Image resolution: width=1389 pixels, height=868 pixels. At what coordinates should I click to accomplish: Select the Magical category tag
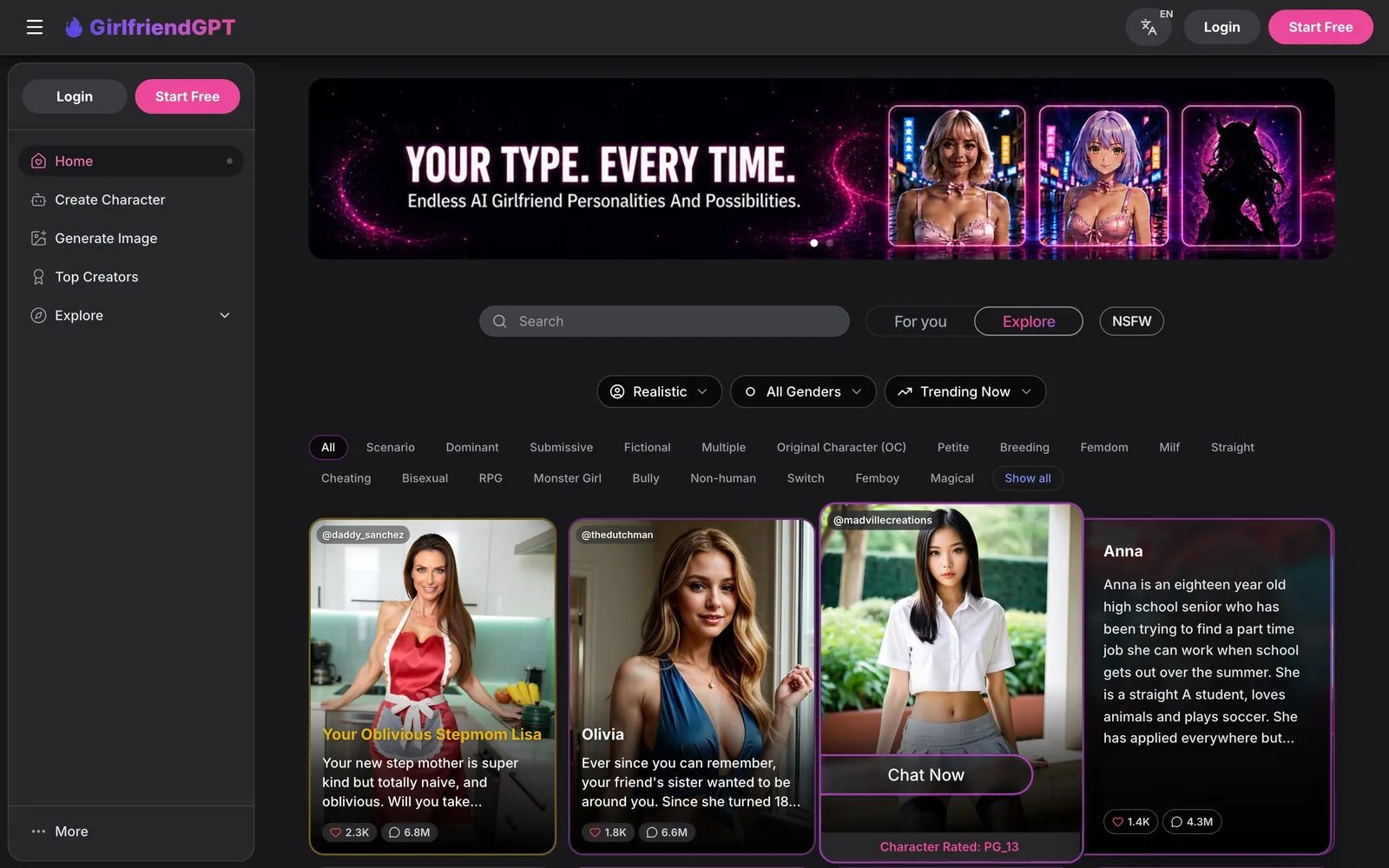point(952,478)
